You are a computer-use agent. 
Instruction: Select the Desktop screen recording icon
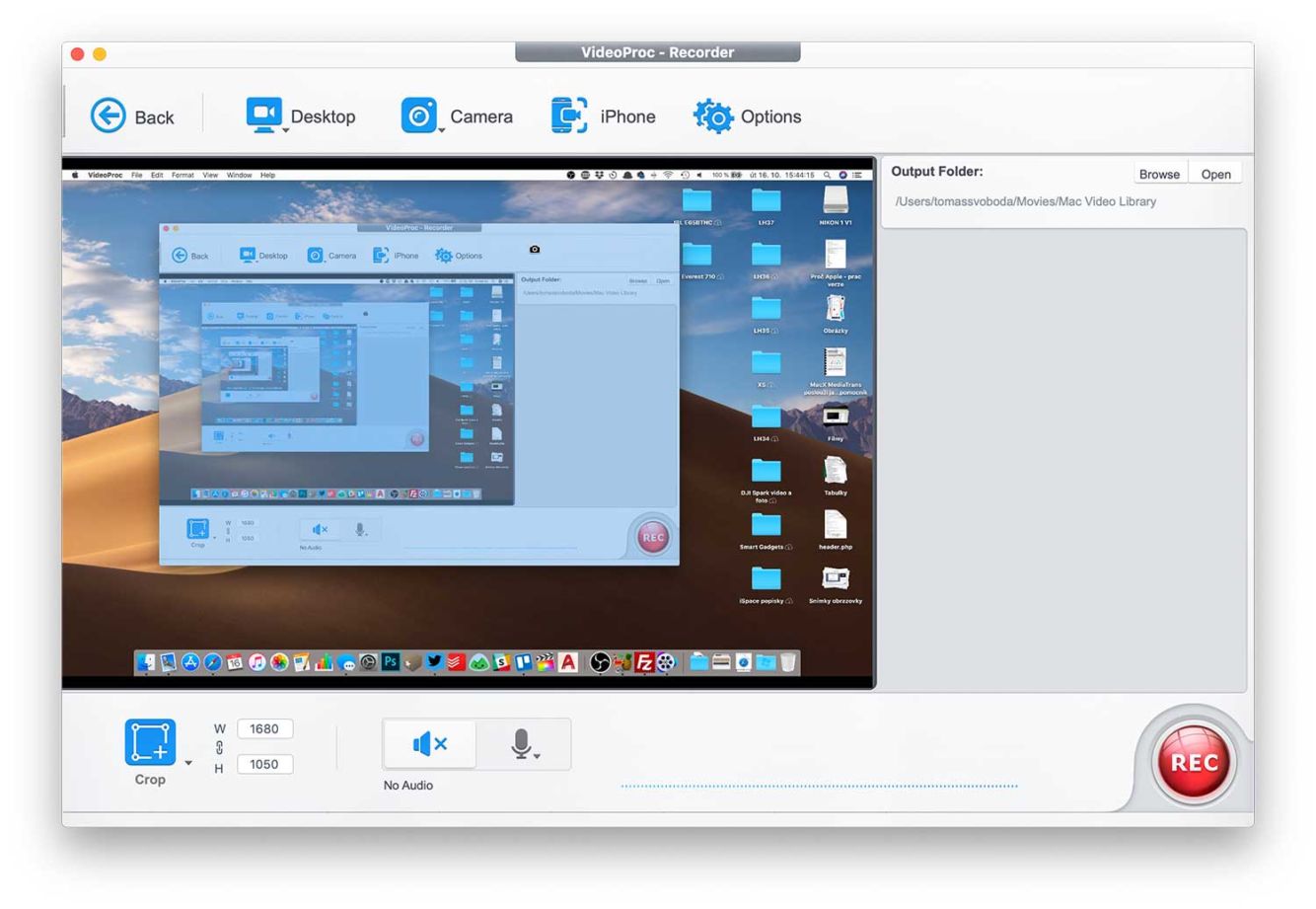pos(262,114)
